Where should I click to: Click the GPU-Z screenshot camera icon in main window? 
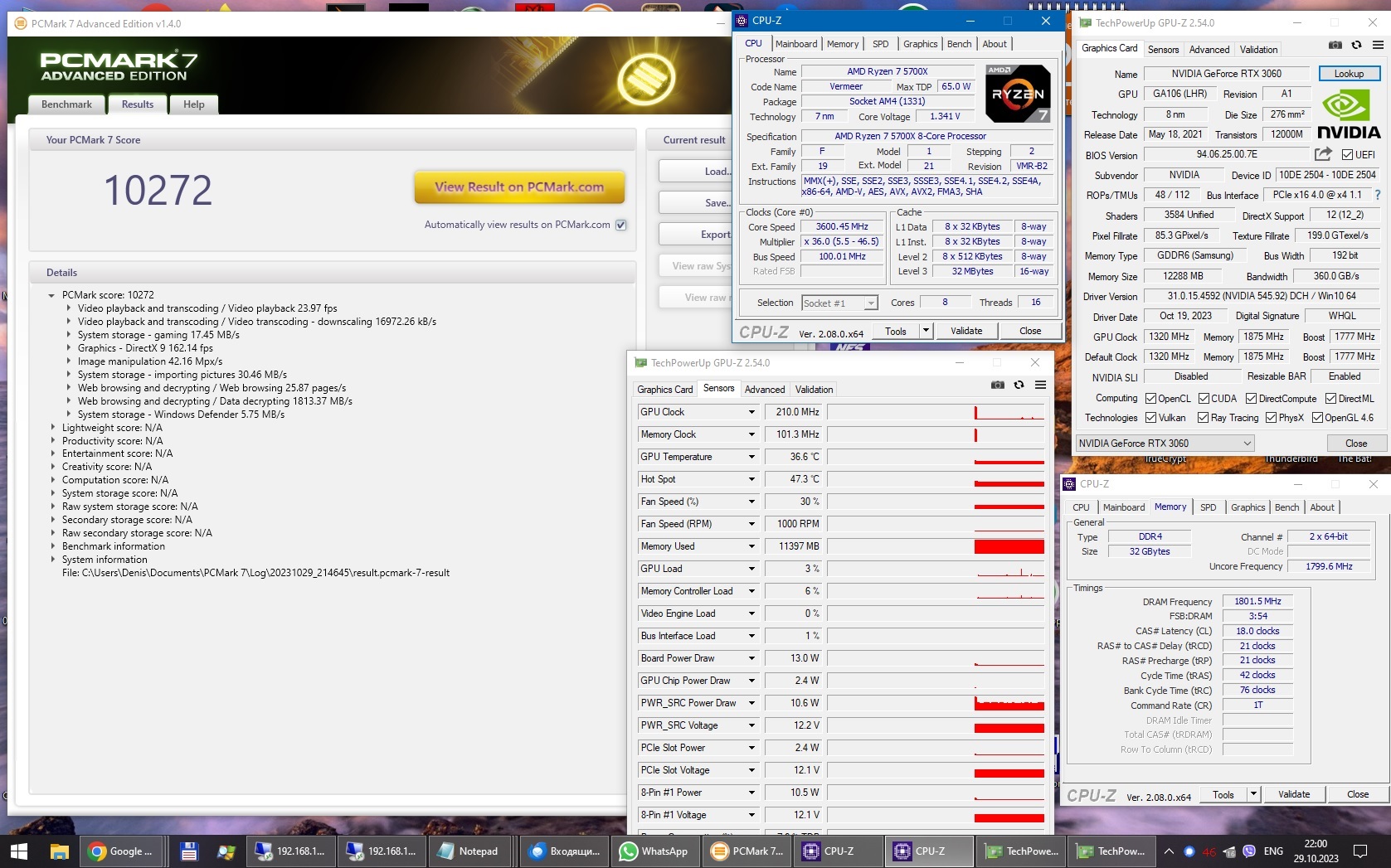pos(1335,46)
